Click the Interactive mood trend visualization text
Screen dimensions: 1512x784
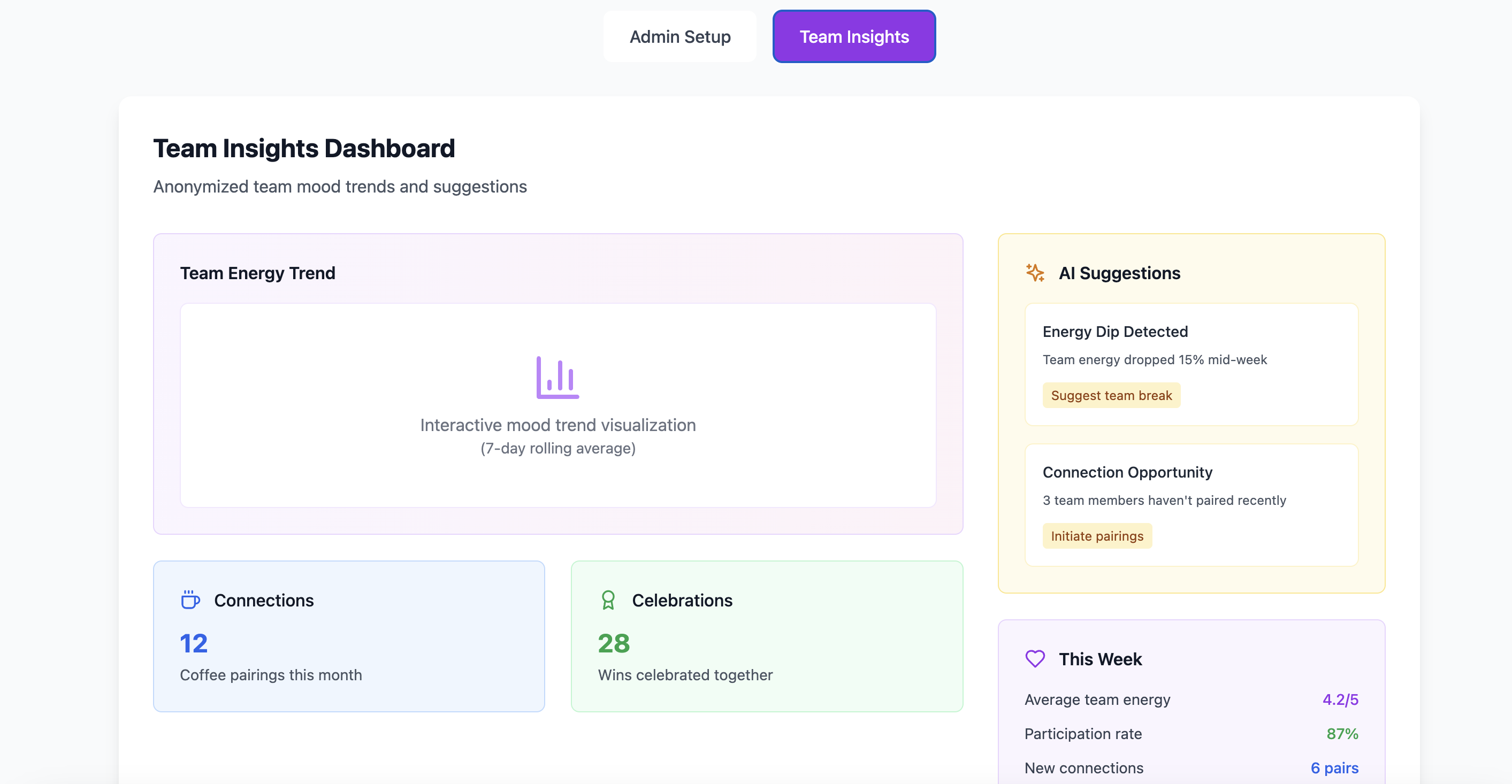558,425
